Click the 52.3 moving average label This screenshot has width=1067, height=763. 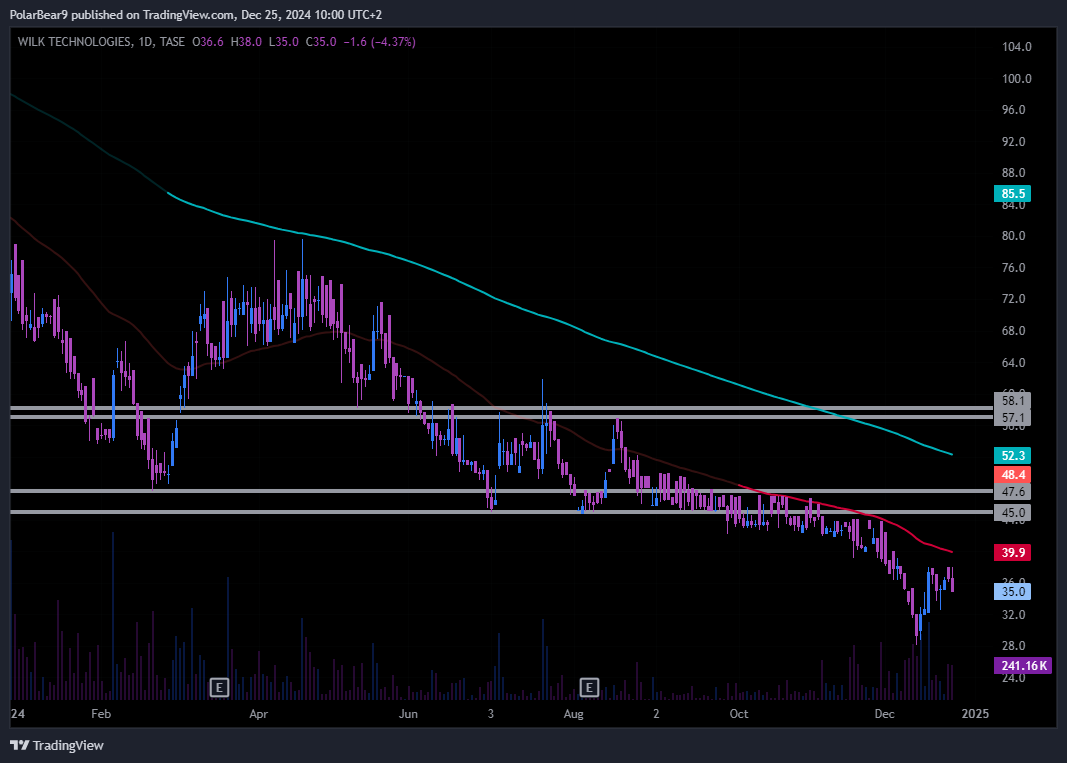click(x=1013, y=455)
